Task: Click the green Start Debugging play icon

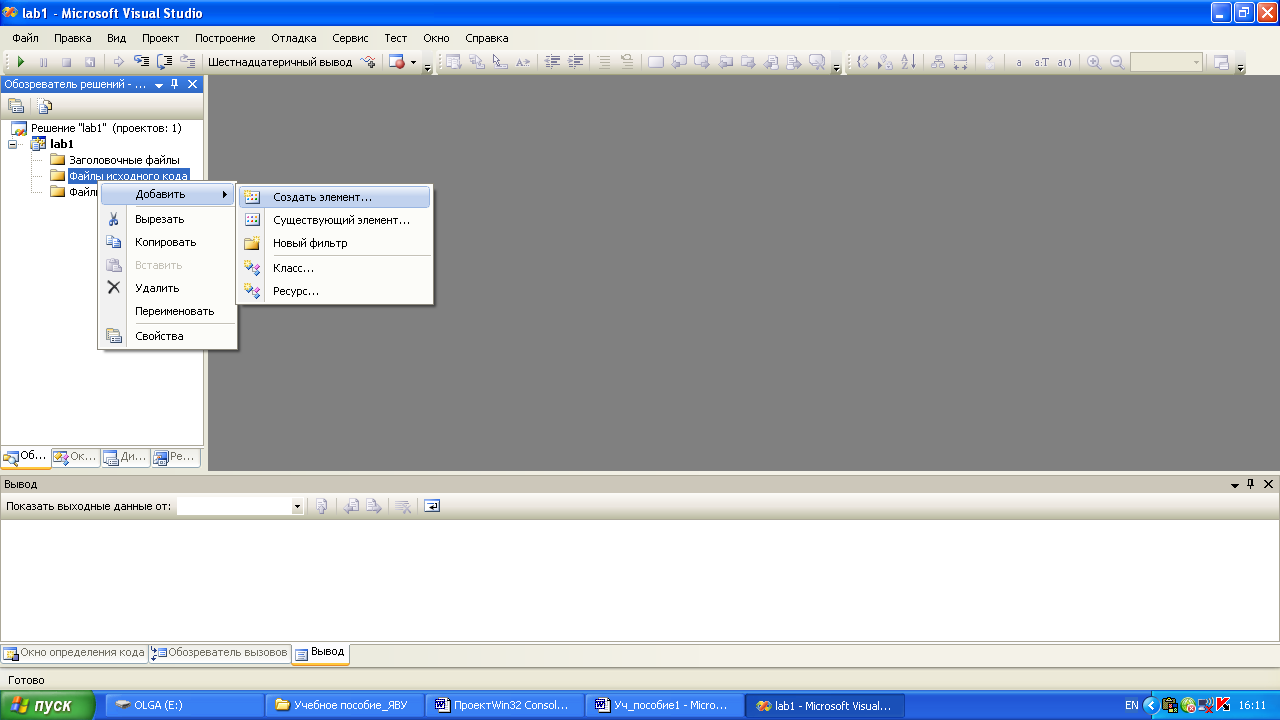Action: pos(21,62)
